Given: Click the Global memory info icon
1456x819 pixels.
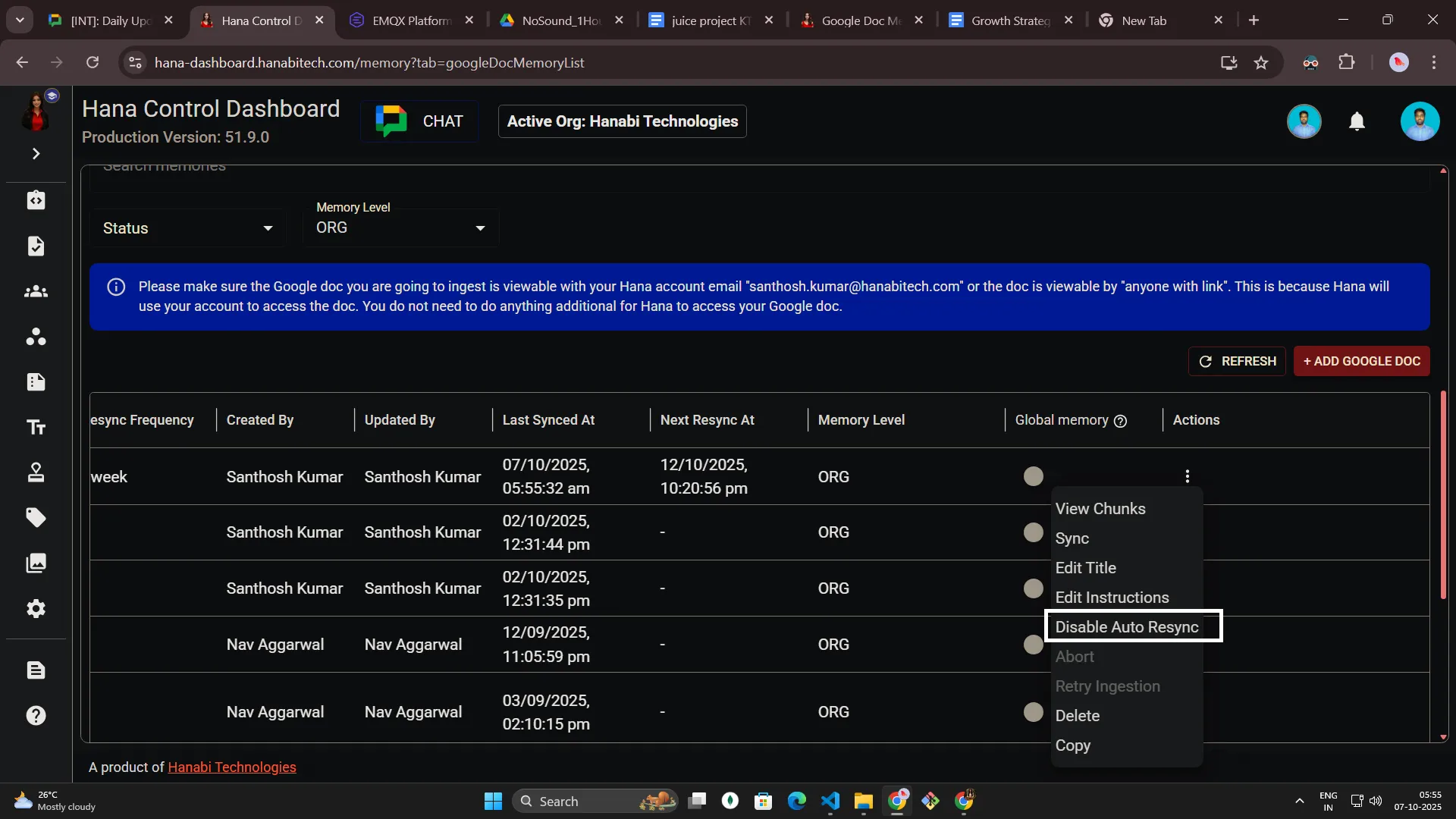Looking at the screenshot, I should pyautogui.click(x=1121, y=422).
